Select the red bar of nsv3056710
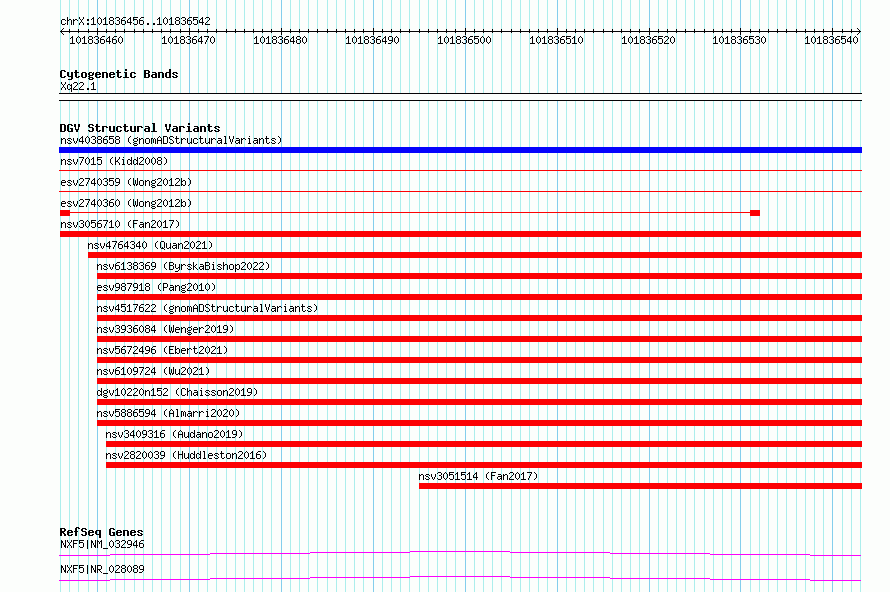This screenshot has width=890, height=592. 460,234
